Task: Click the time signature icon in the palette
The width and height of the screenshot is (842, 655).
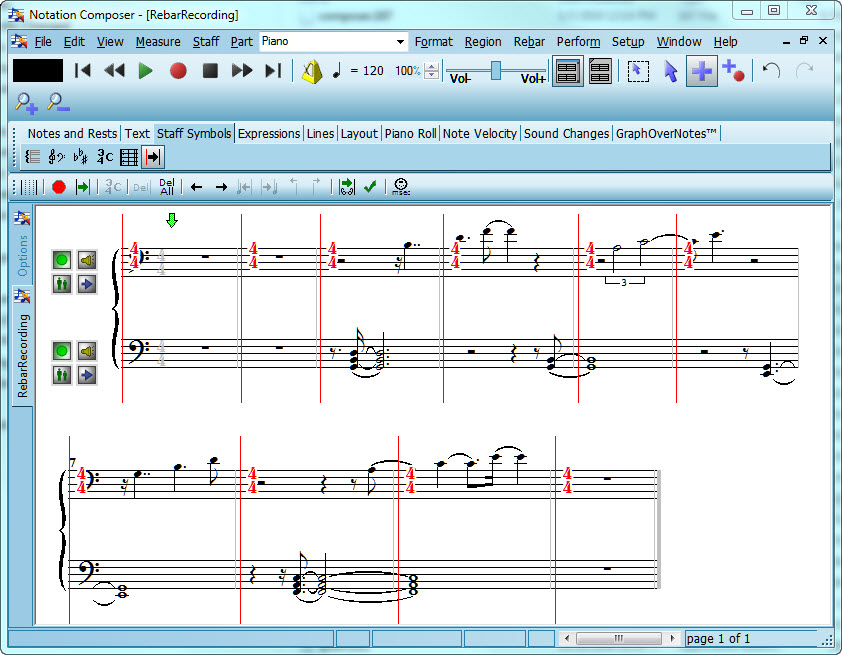Action: tap(103, 157)
